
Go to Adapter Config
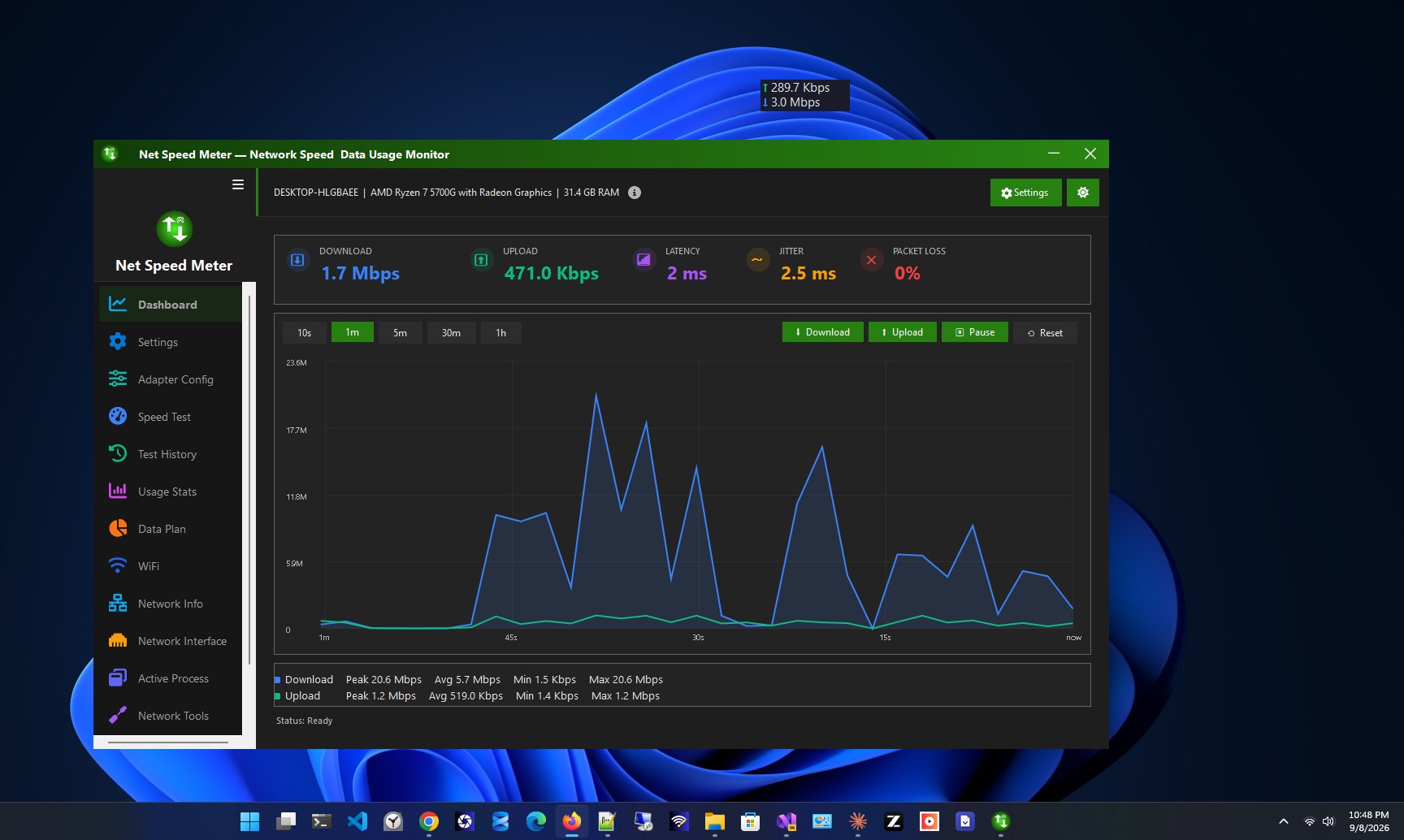coord(171,379)
